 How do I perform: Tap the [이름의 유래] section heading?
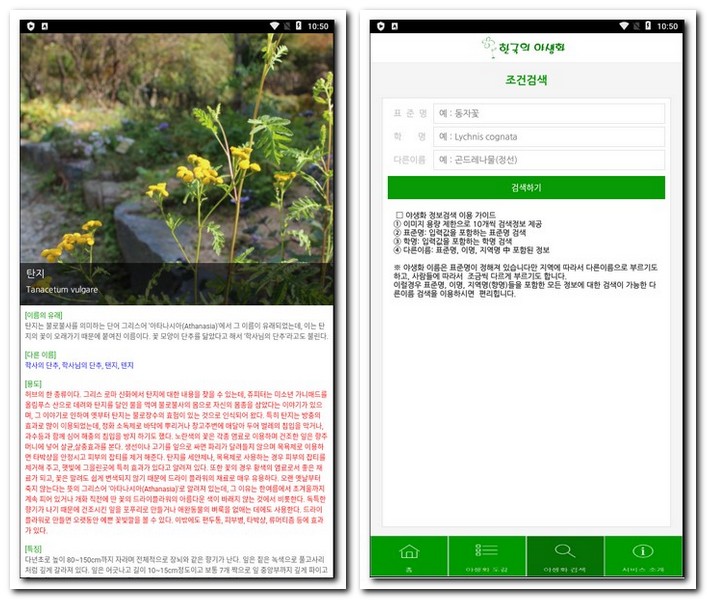pyautogui.click(x=43, y=315)
